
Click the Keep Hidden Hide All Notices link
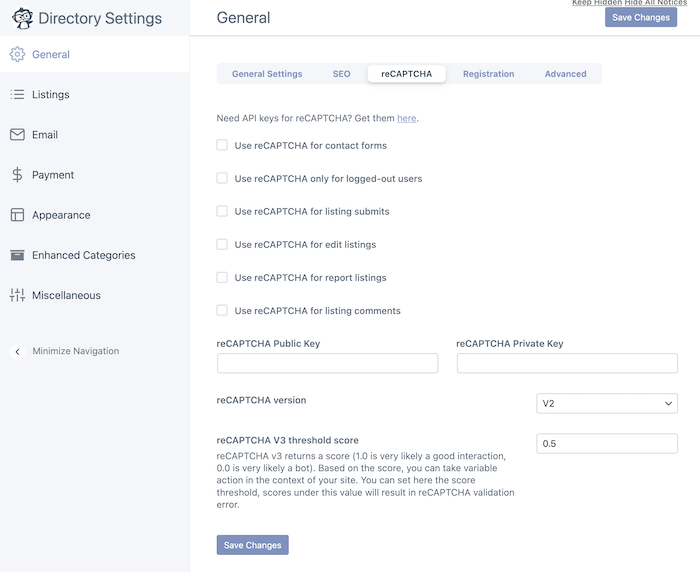click(x=629, y=3)
